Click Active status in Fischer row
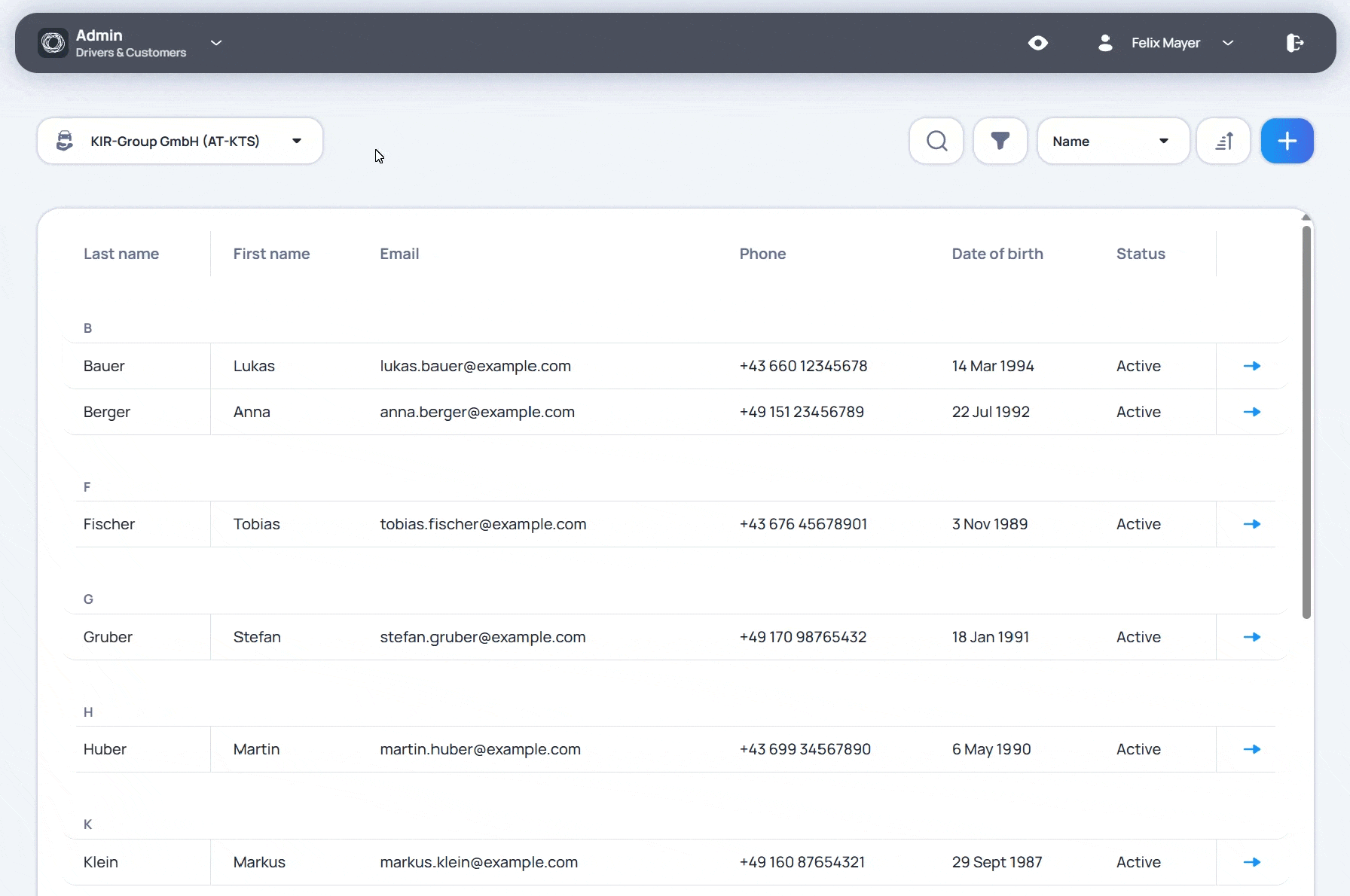Screen dimensions: 1350x896 tap(1138, 524)
